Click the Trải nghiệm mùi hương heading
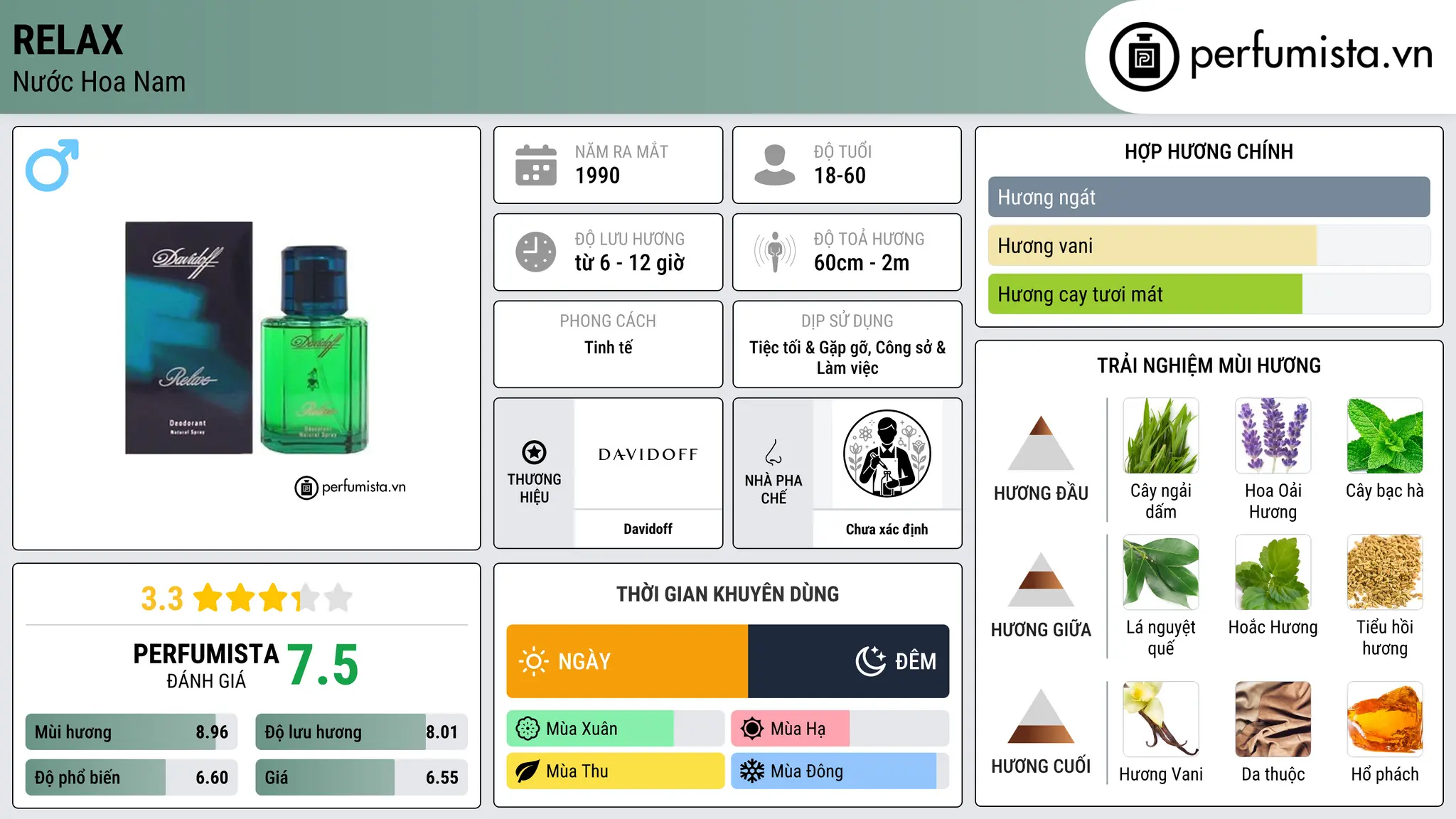 point(1209,365)
